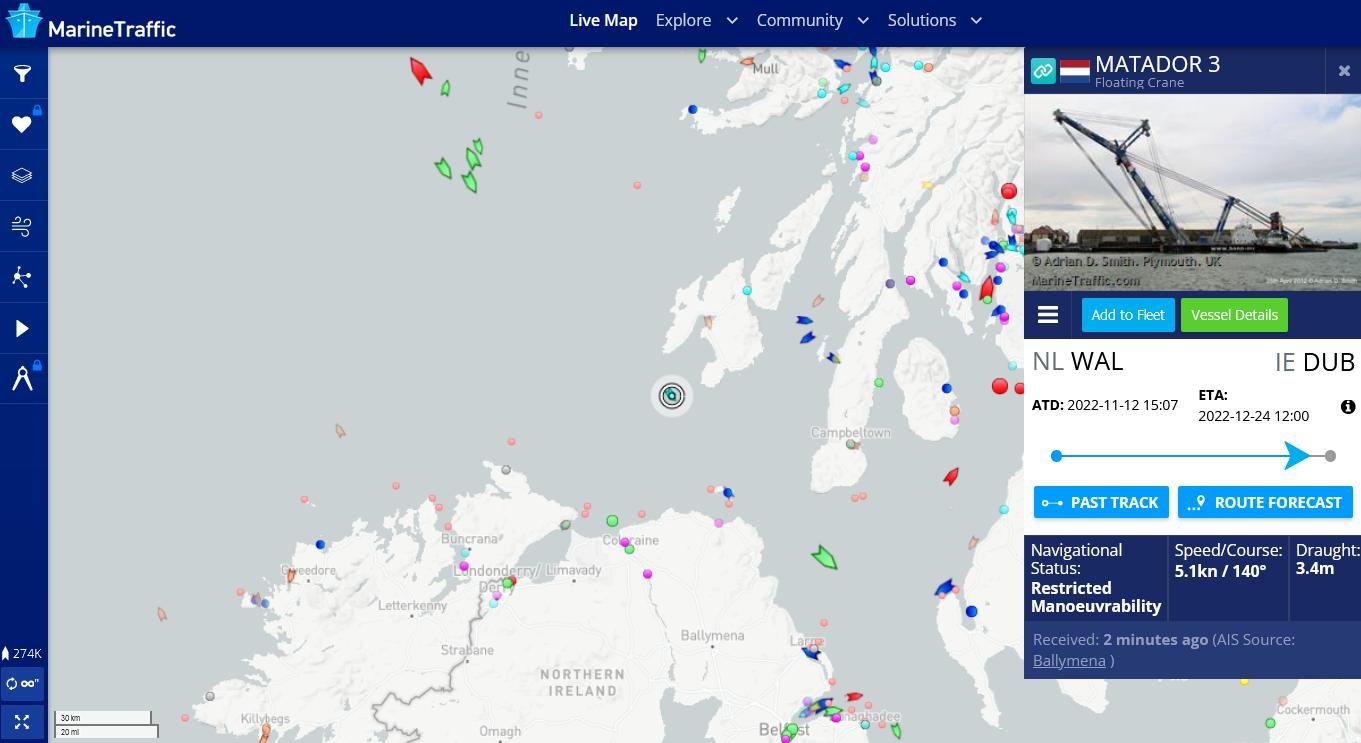This screenshot has width=1361, height=743.
Task: Expand the Solutions dropdown menu
Action: (934, 20)
